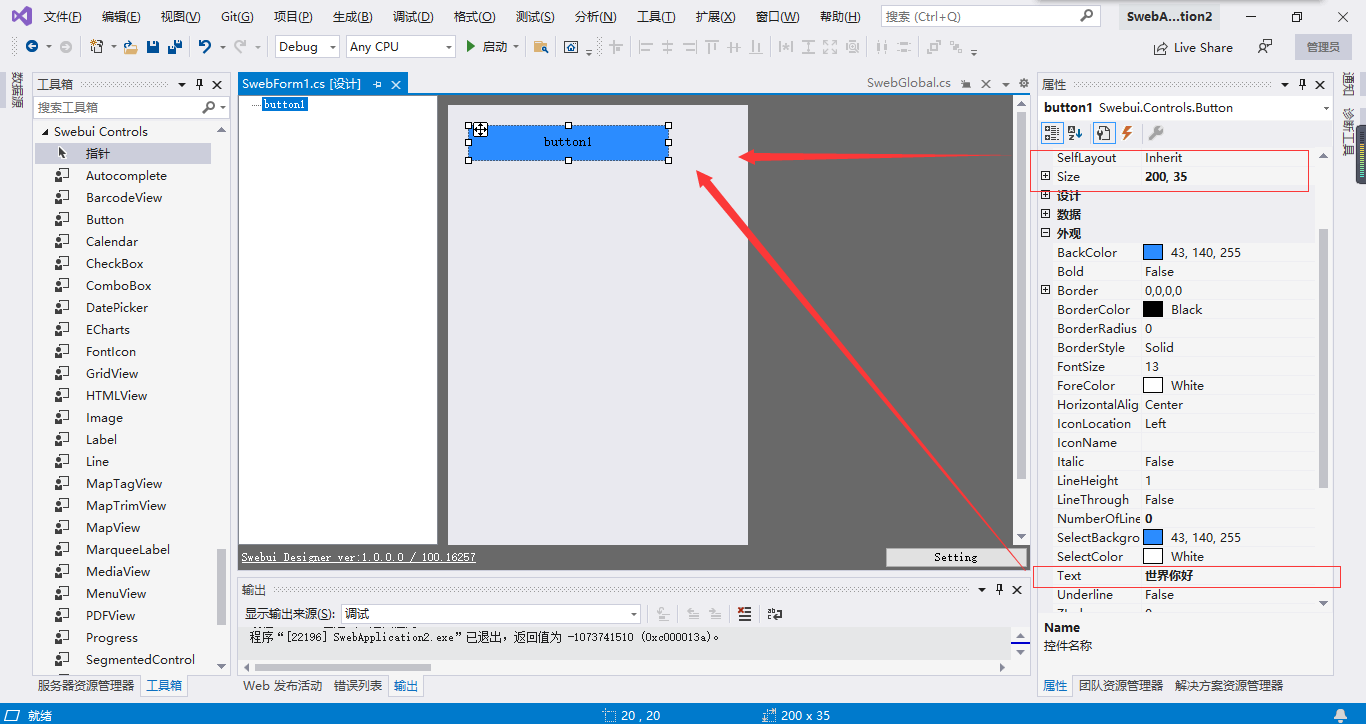This screenshot has height=724, width=1366.
Task: Open the Web 发布活动 tab
Action: point(282,686)
